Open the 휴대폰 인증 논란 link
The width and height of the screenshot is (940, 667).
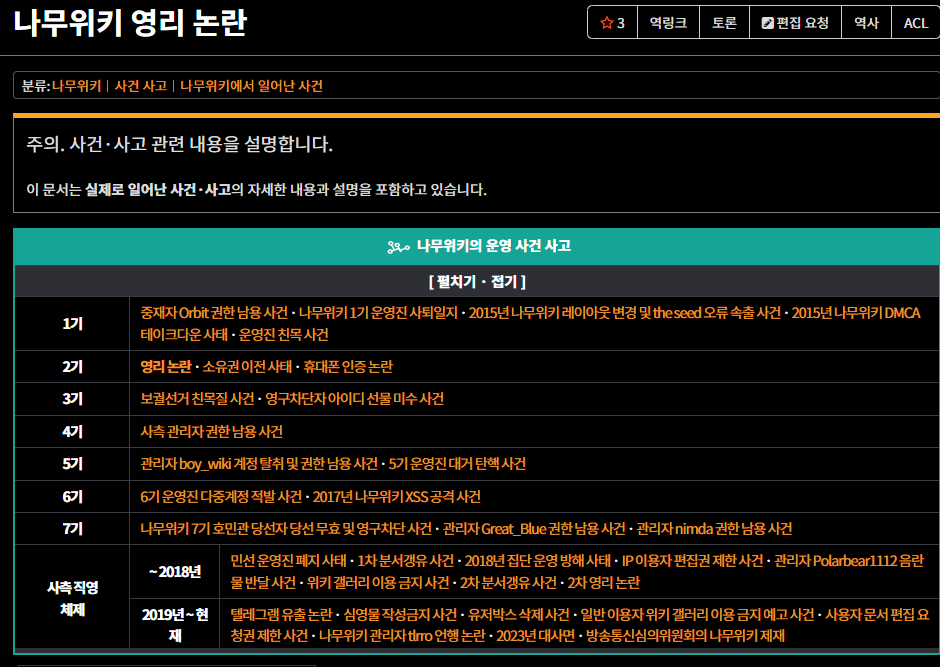(x=351, y=367)
